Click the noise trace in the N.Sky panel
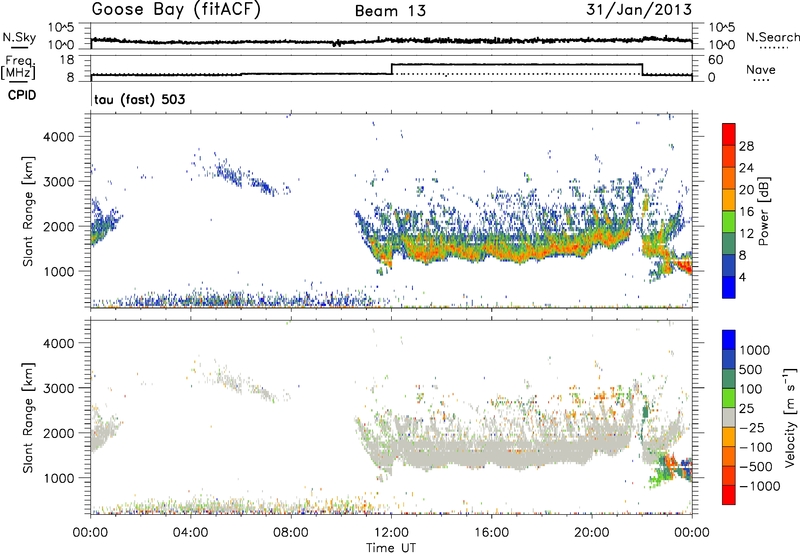800x554 pixels. 391,41
